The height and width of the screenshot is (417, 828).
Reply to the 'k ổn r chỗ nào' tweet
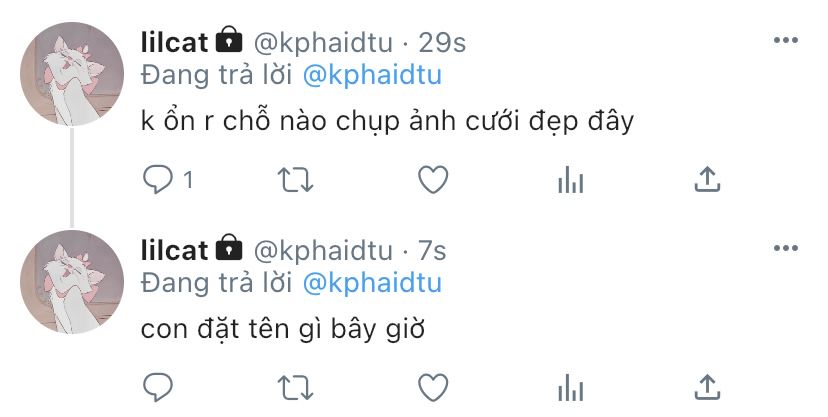pyautogui.click(x=157, y=179)
